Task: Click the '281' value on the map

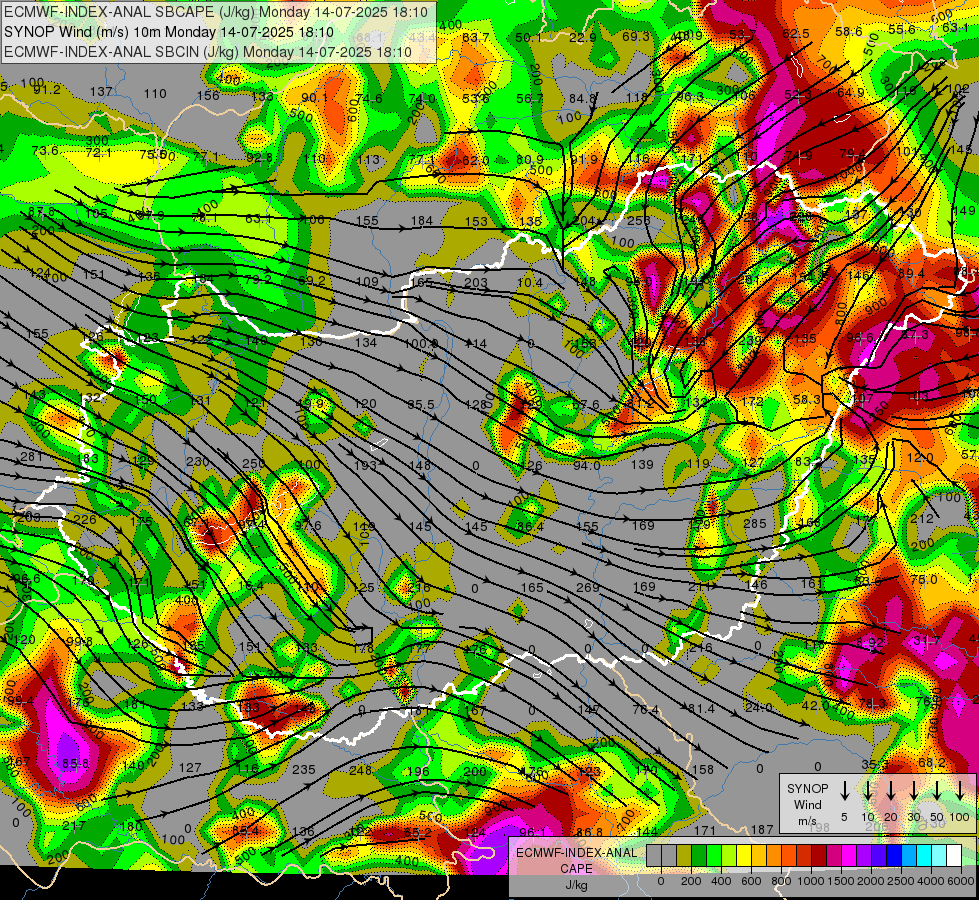Action: 31,457
